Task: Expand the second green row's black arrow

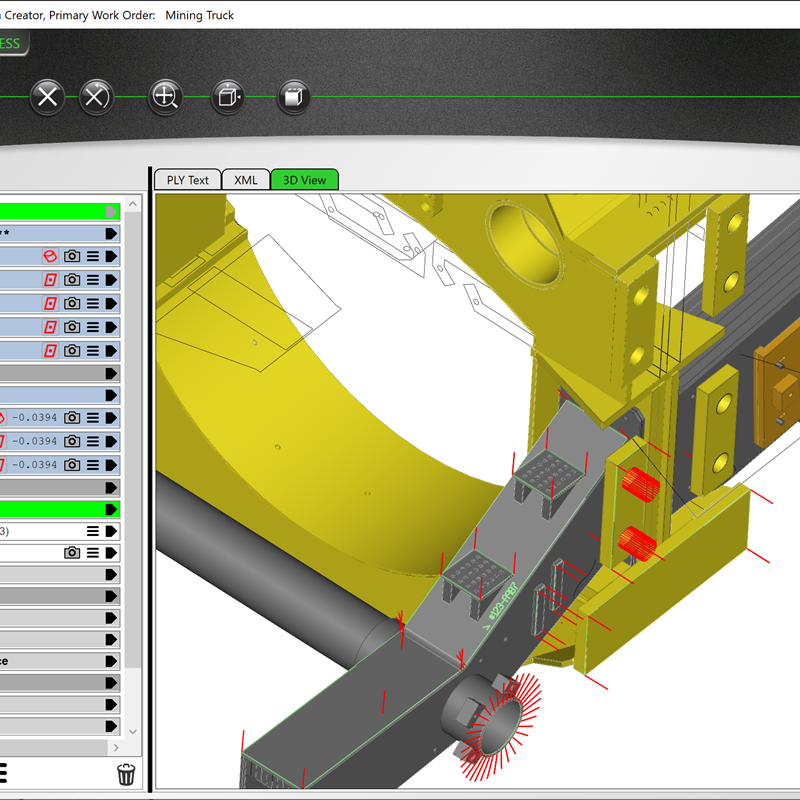Action: pos(111,509)
